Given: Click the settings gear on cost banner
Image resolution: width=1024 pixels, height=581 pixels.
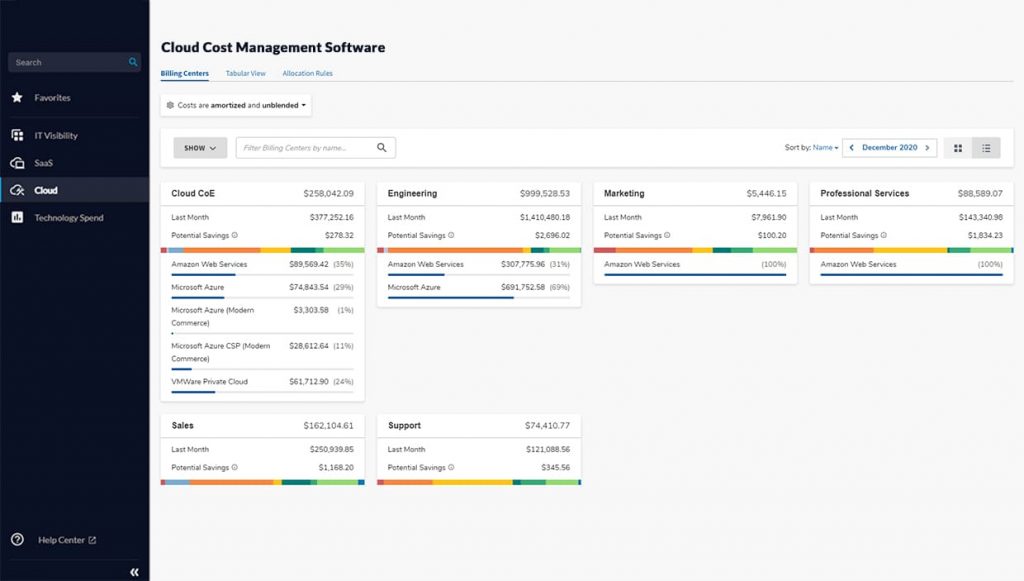Looking at the screenshot, I should (x=171, y=104).
